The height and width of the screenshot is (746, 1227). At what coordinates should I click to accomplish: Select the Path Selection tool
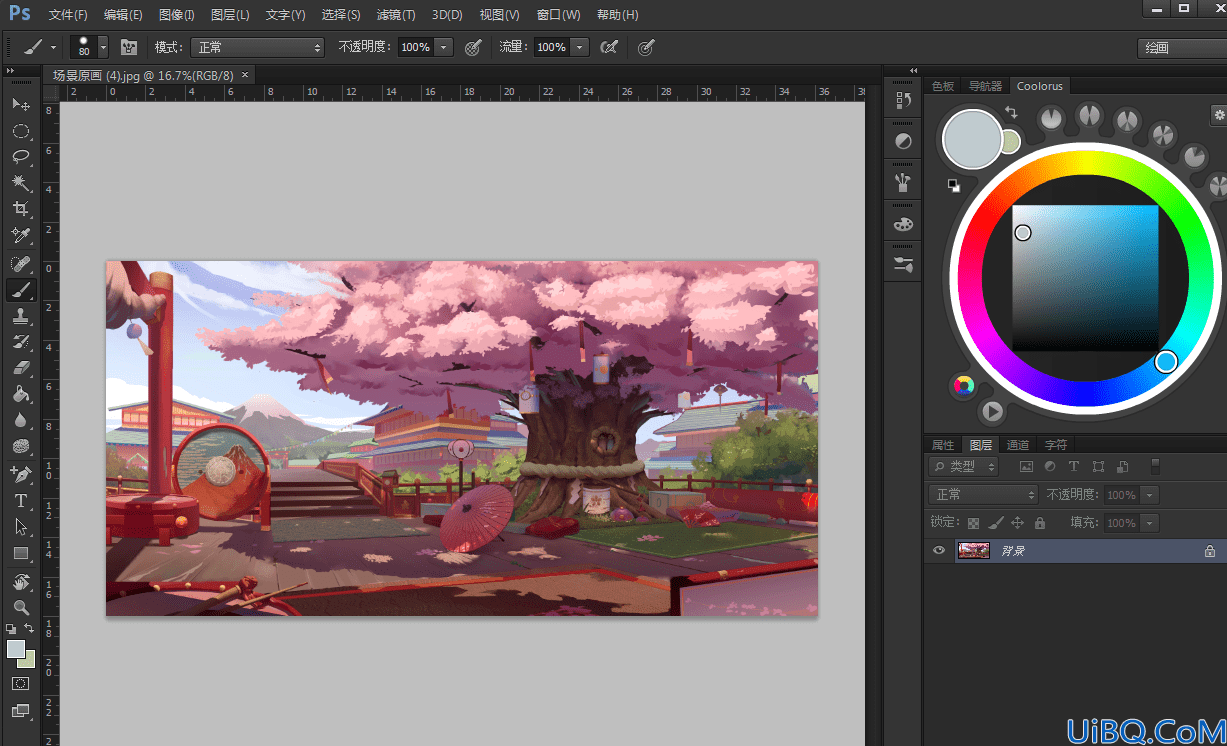point(20,527)
